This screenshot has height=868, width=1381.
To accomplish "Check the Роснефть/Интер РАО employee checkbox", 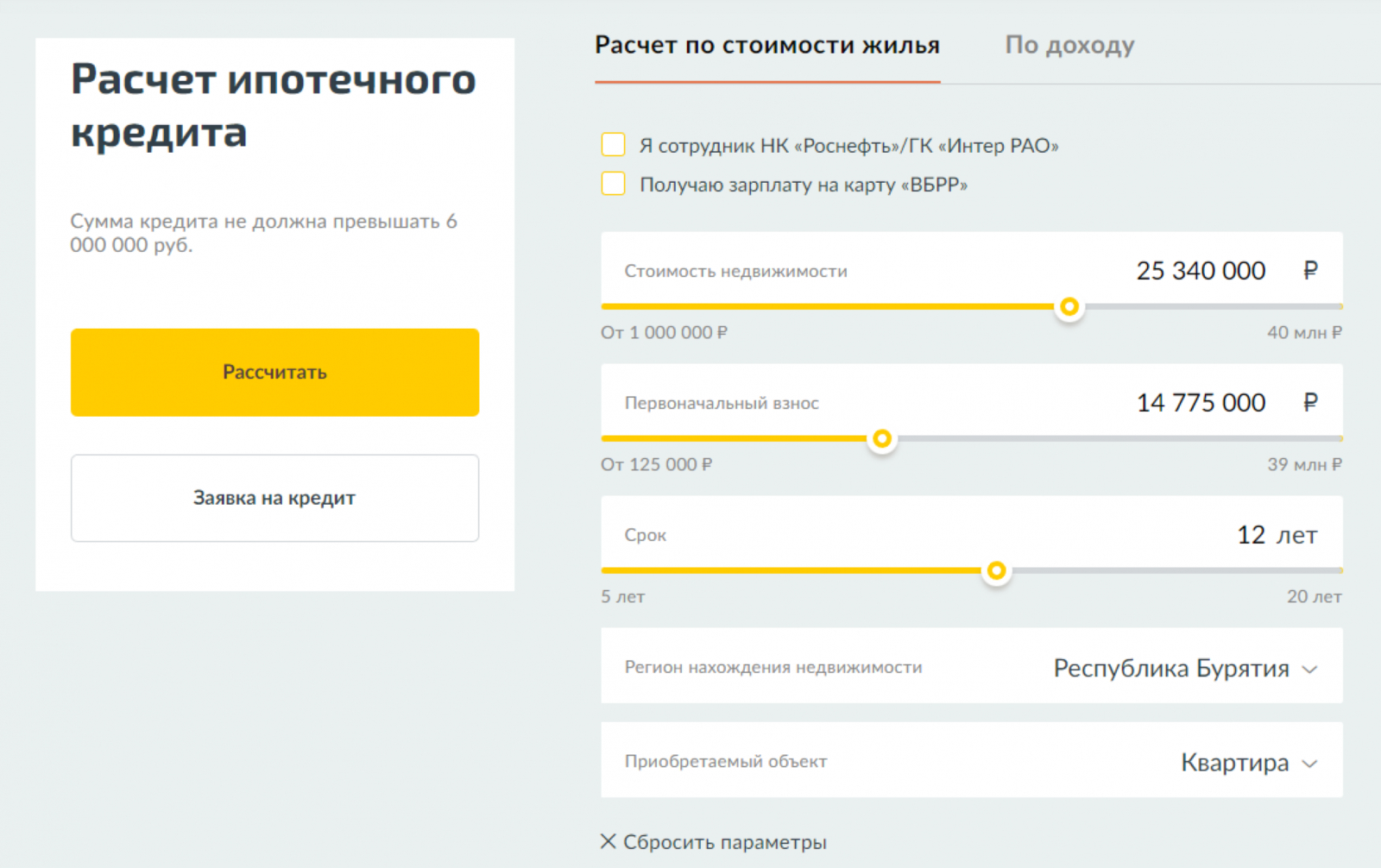I will click(x=614, y=145).
